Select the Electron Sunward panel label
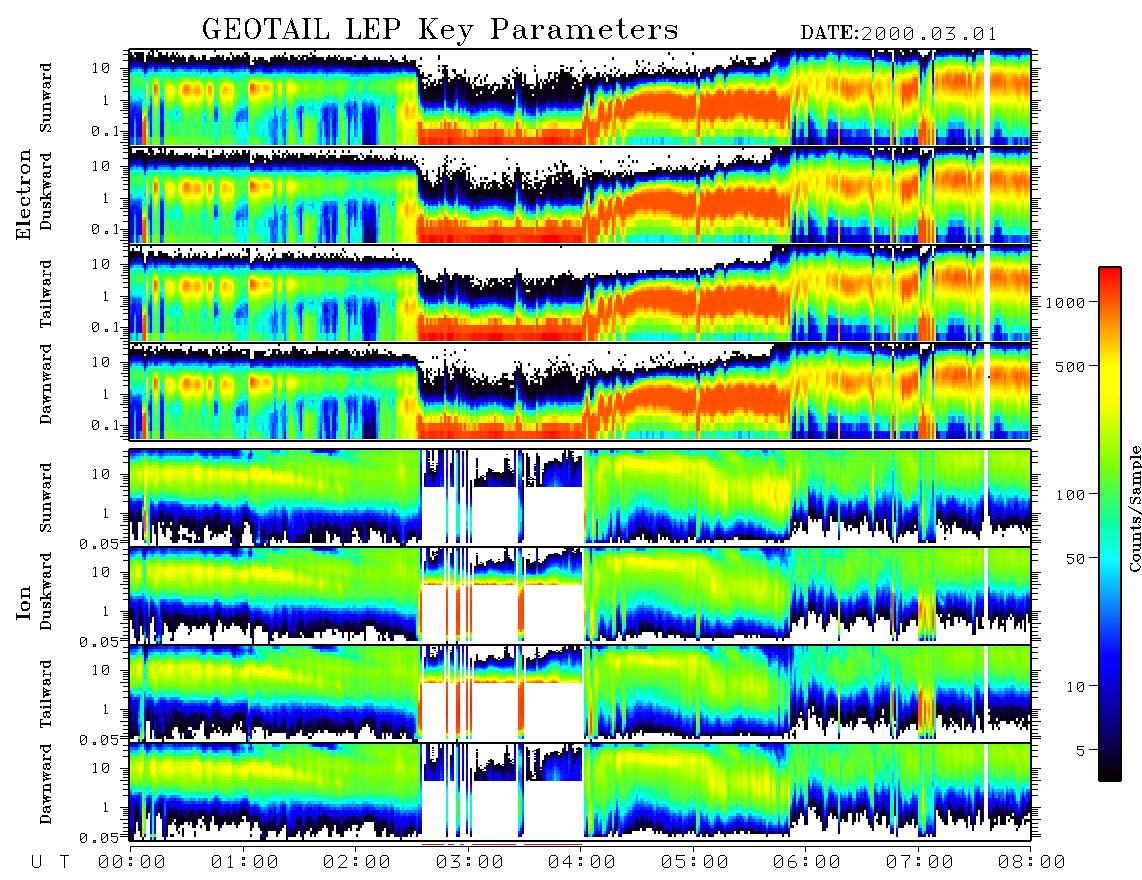 tap(46, 98)
